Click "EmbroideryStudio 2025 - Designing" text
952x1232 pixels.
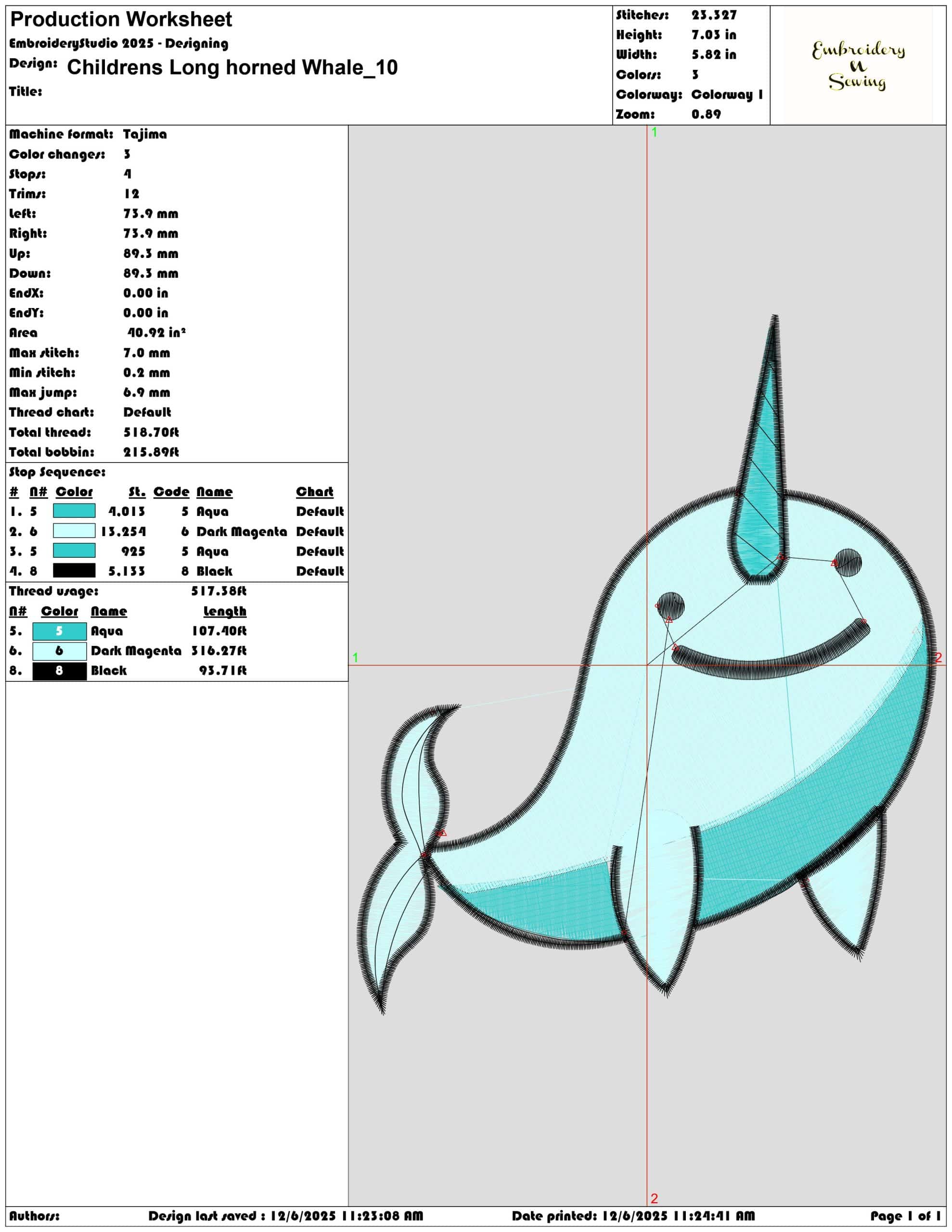click(x=118, y=43)
